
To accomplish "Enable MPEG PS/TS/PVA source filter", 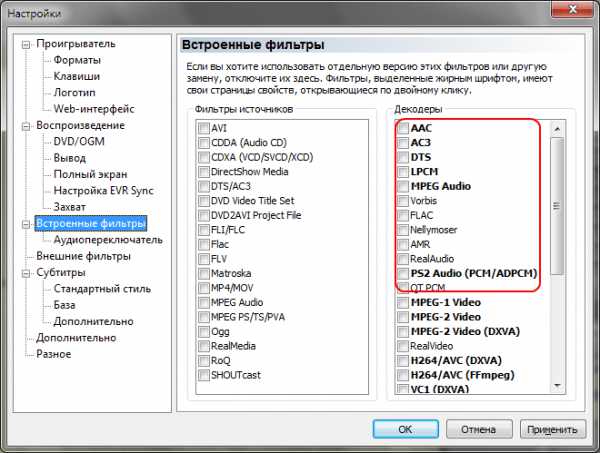I will click(x=204, y=317).
